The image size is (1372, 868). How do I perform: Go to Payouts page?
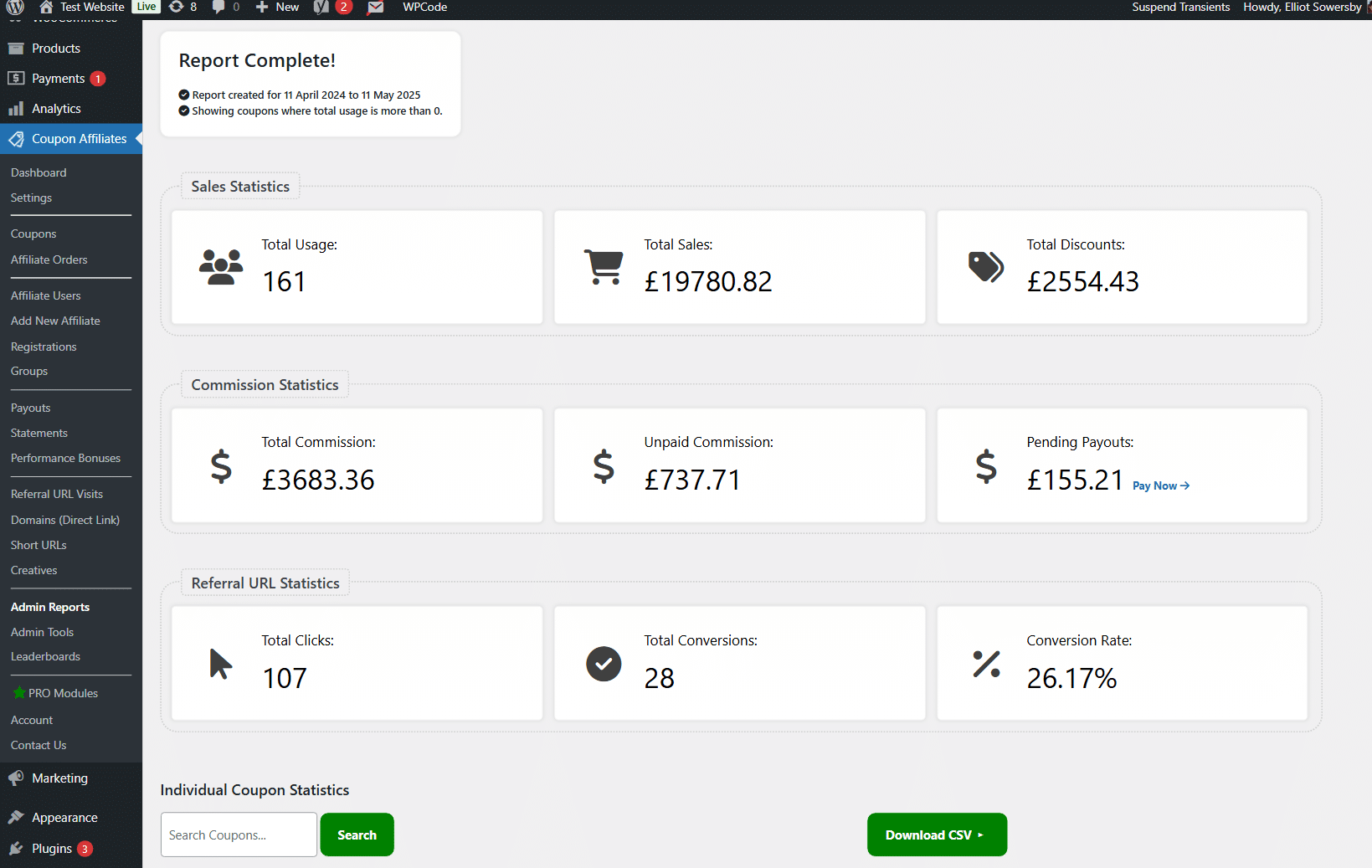coord(30,408)
